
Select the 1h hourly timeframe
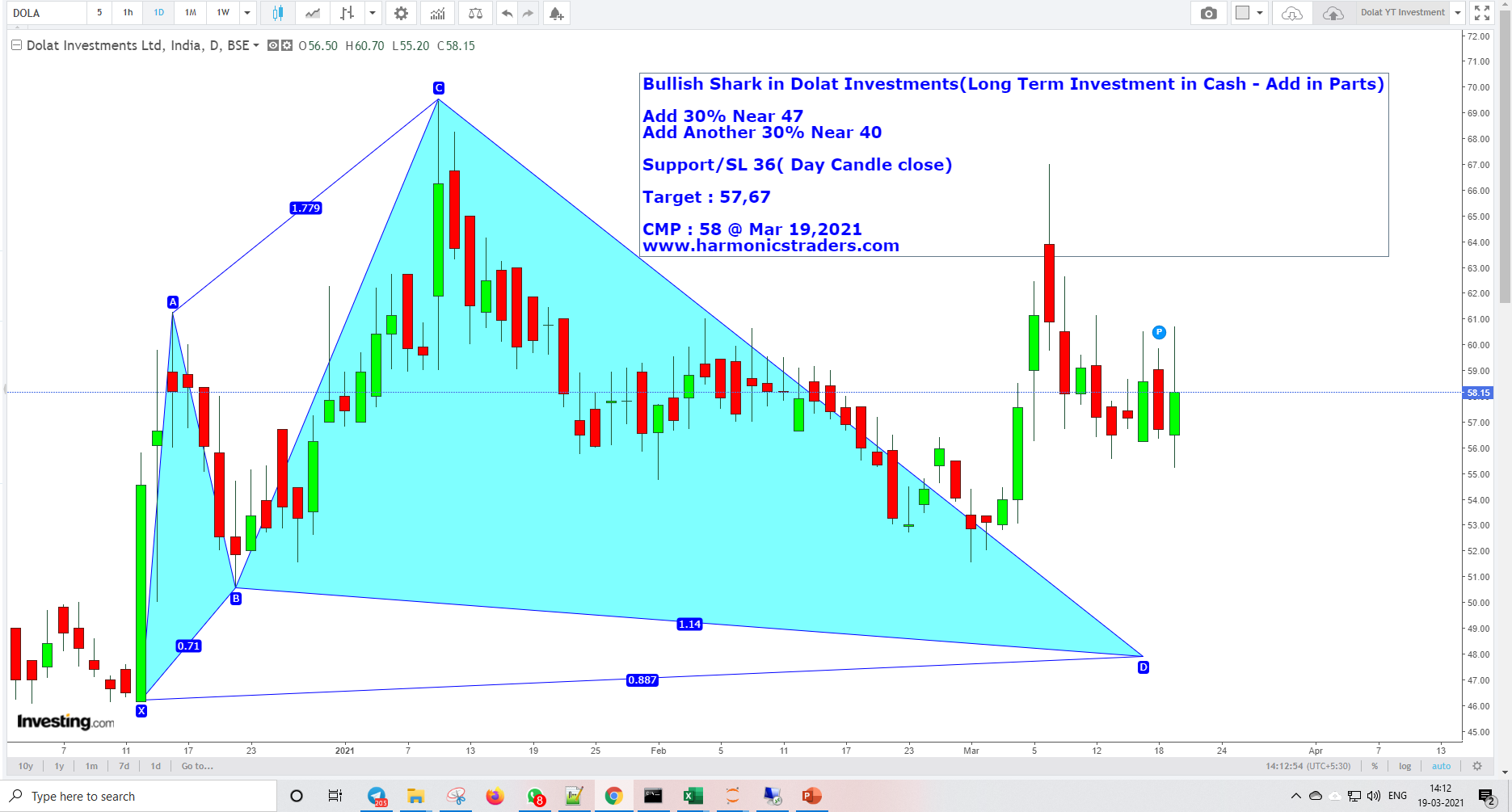pyautogui.click(x=127, y=13)
